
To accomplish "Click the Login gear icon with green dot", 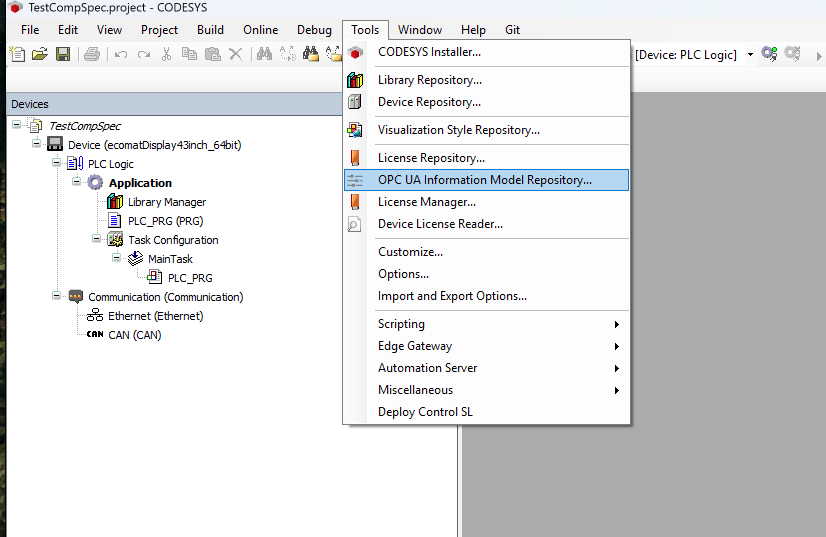I will click(769, 54).
